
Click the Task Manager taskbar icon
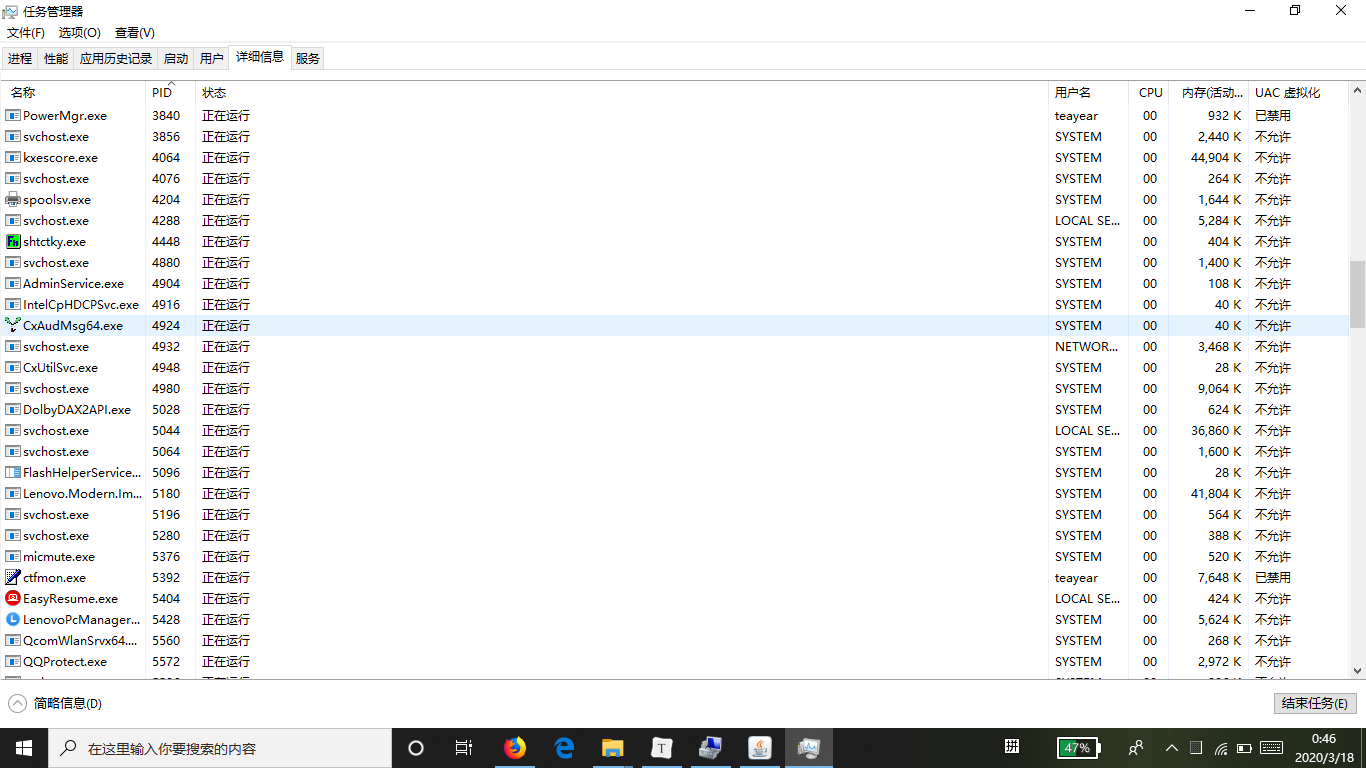point(809,748)
